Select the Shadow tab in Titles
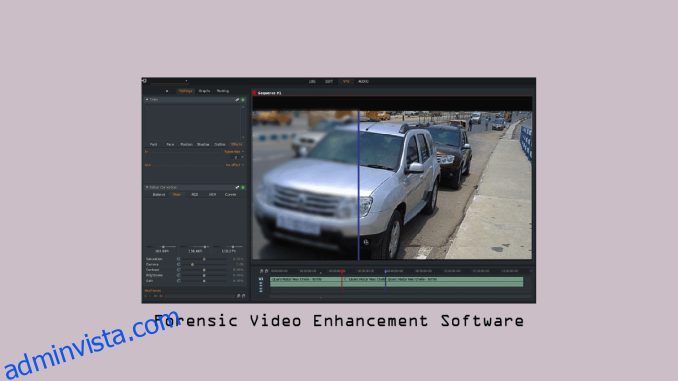 coord(203,144)
